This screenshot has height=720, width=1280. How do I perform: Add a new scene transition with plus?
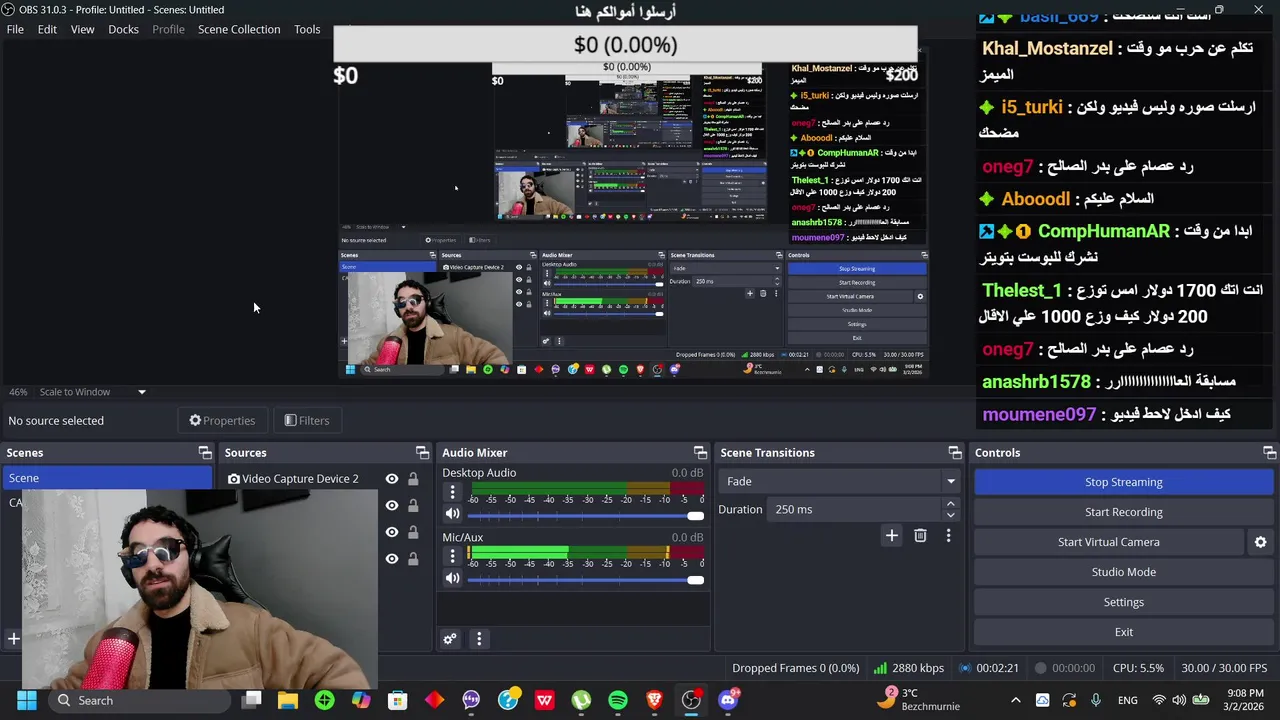[891, 536]
